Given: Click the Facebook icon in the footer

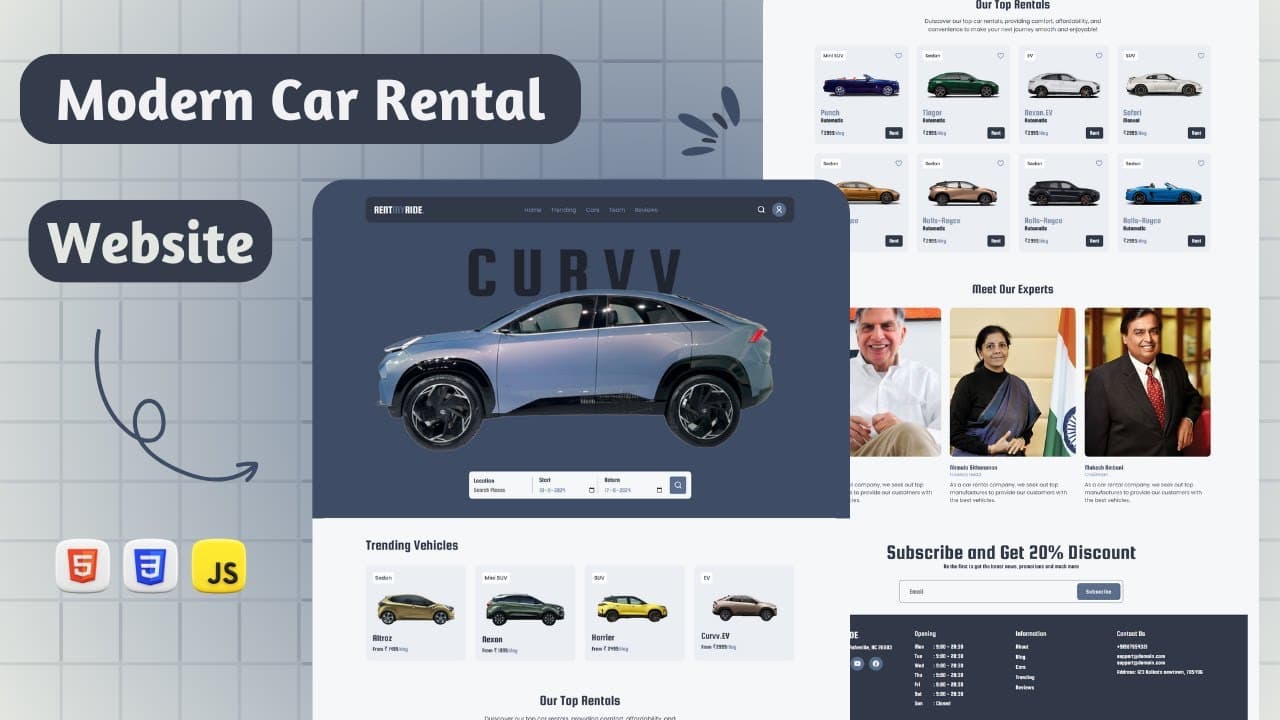Looking at the screenshot, I should click(x=876, y=664).
